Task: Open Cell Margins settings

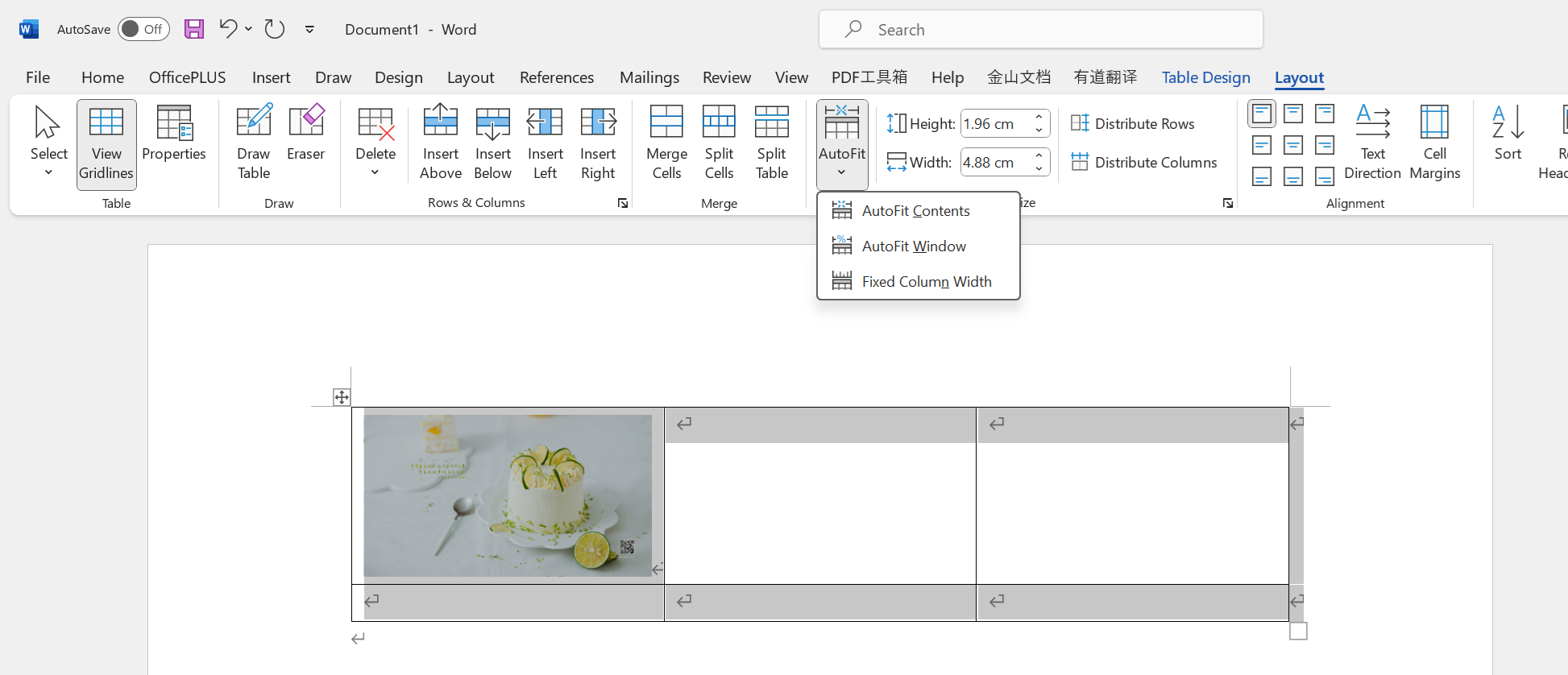Action: [x=1434, y=143]
